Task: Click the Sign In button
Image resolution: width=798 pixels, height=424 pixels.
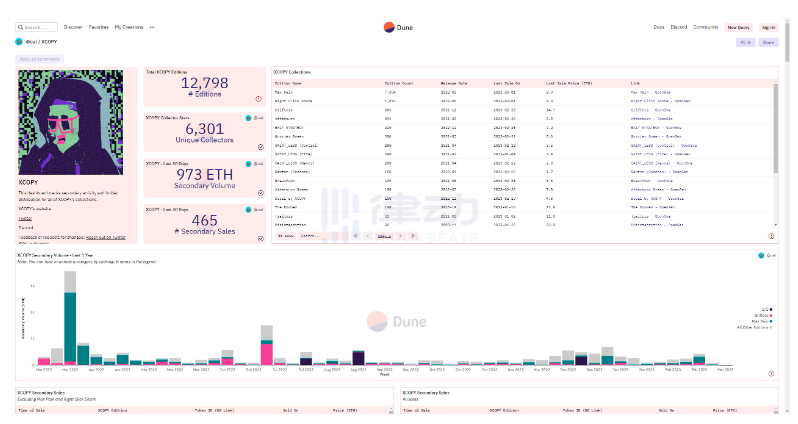Action: (x=768, y=27)
